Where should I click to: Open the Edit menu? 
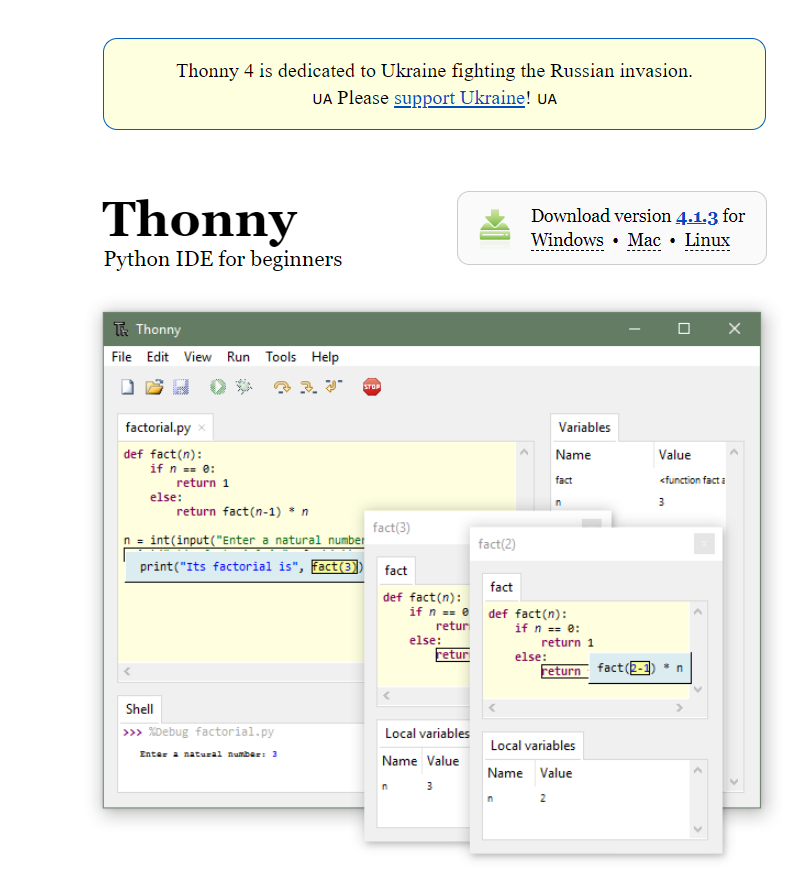(158, 357)
